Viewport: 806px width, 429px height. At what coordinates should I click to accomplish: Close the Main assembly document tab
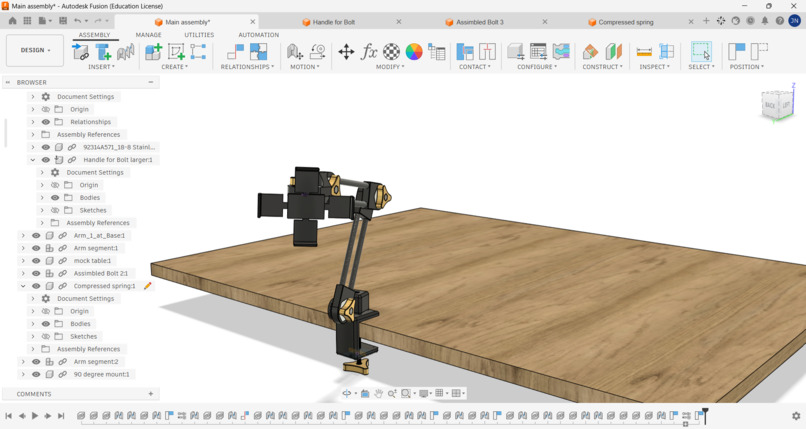point(252,22)
